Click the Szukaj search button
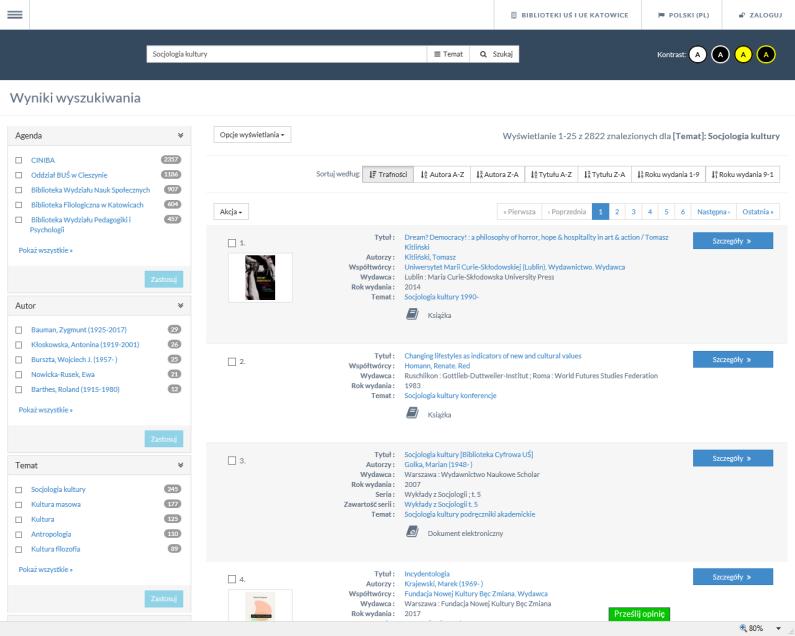The width and height of the screenshot is (795, 636). coord(496,54)
